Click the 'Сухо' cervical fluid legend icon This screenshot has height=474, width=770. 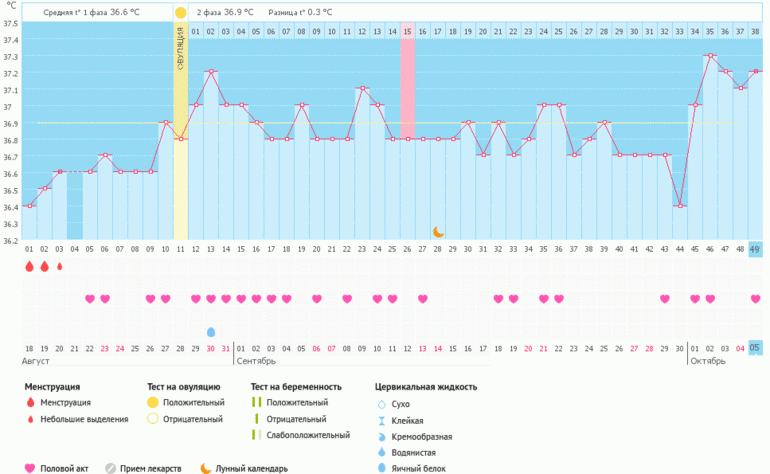click(x=381, y=404)
